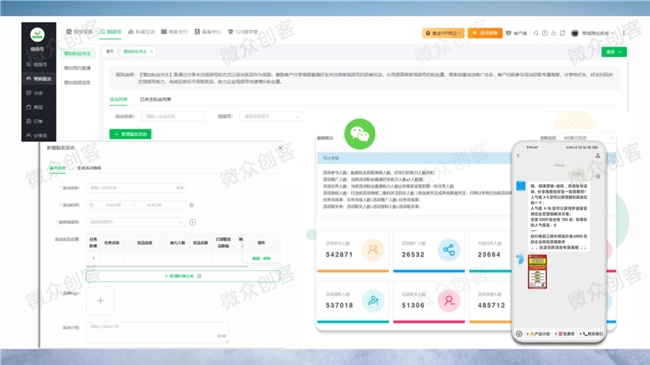
Task: Click the orange button beside VIP badge
Action: point(485,33)
